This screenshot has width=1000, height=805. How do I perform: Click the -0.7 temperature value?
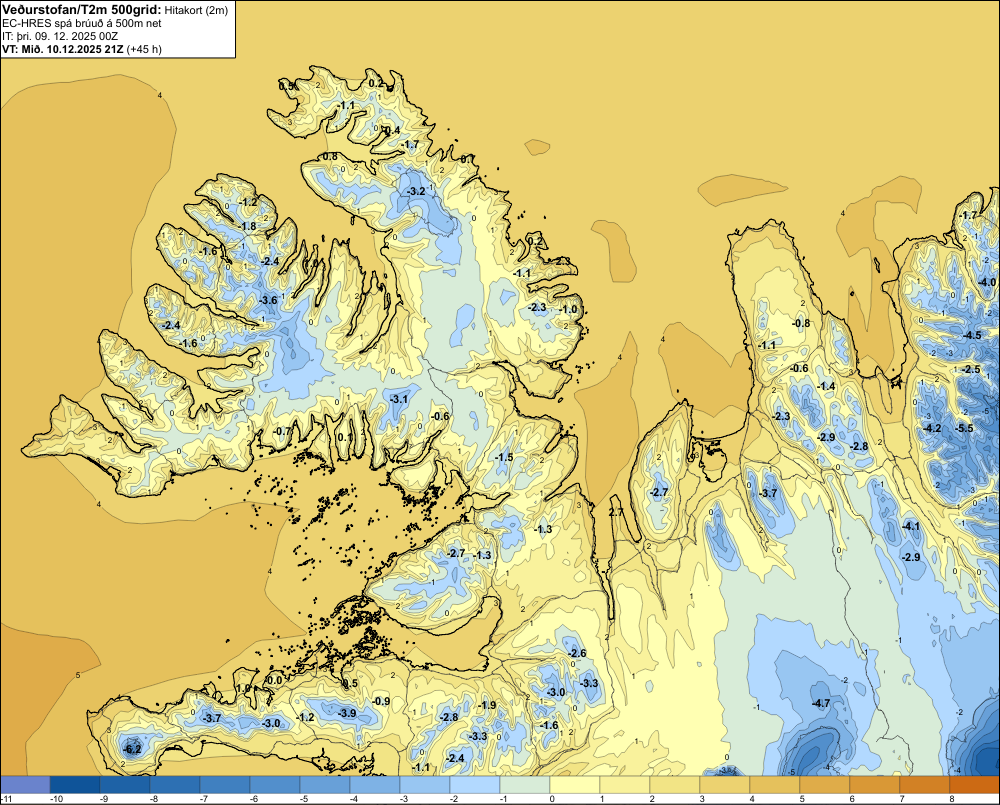tap(282, 431)
